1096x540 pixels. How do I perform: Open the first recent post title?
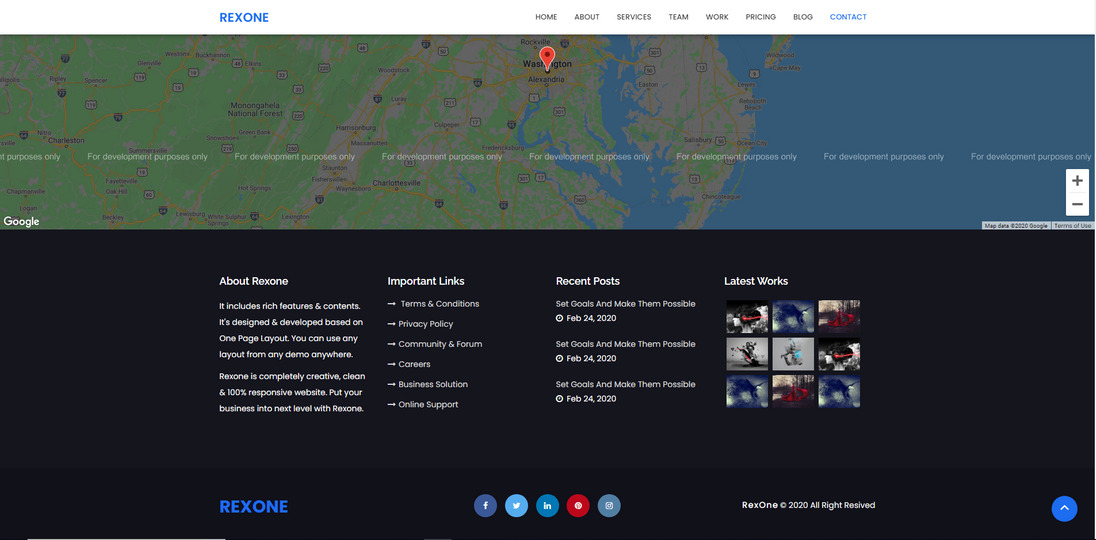tap(625, 304)
